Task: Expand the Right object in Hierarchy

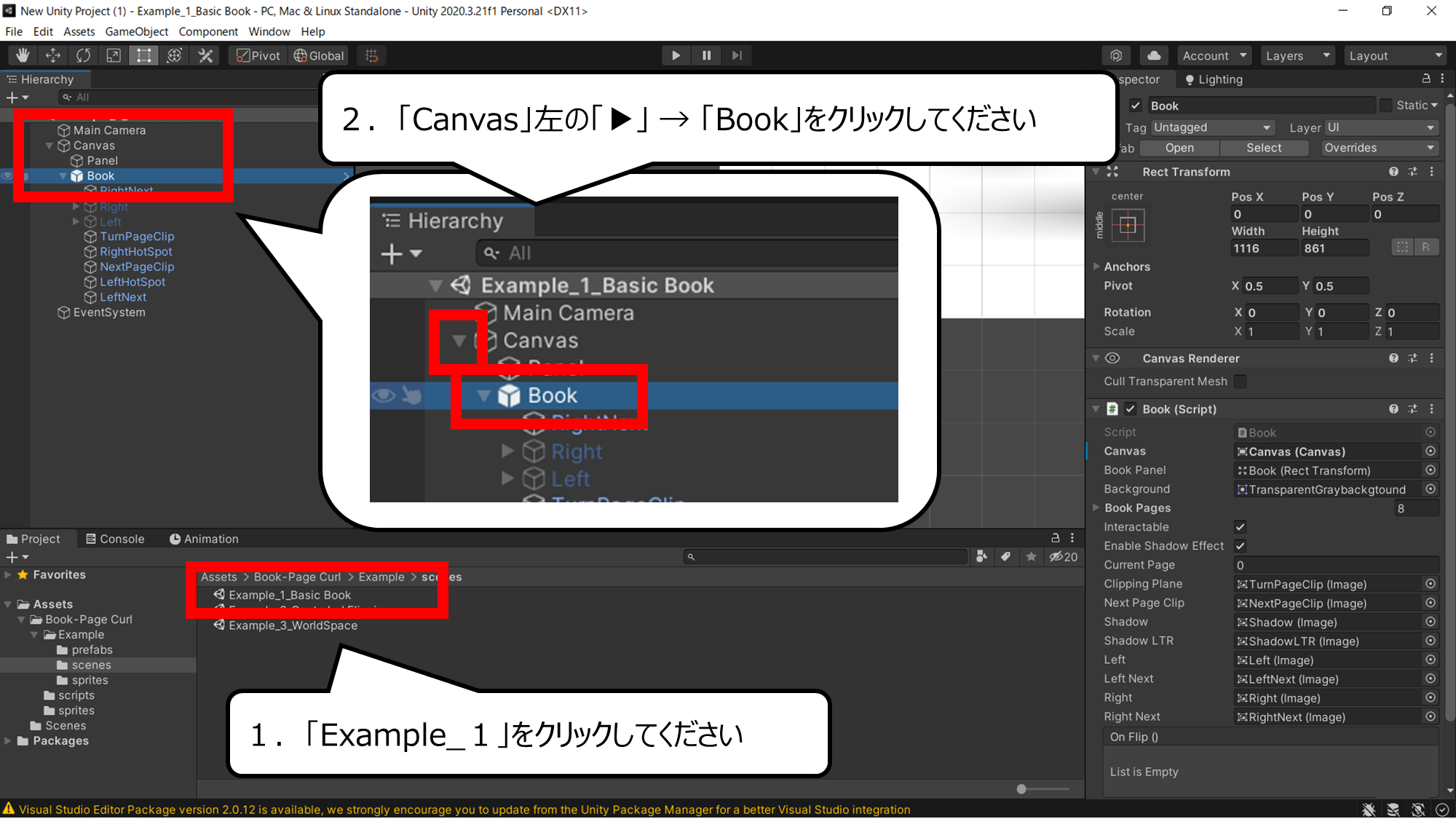Action: (76, 207)
